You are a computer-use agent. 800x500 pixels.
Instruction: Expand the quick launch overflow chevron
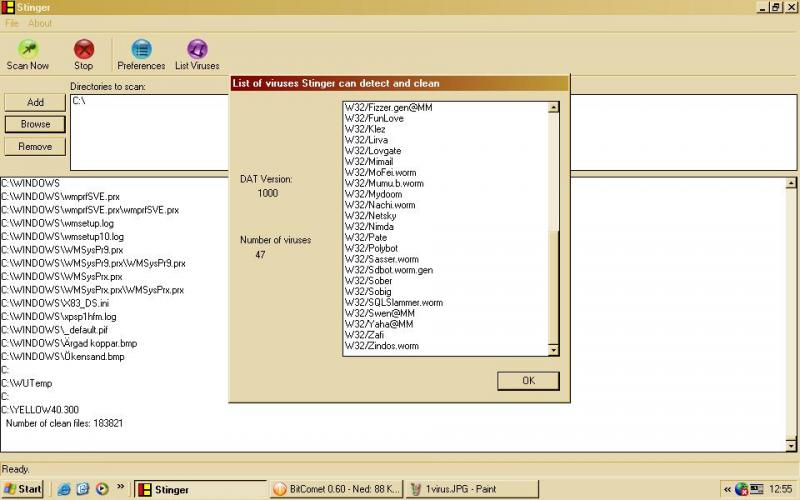tap(121, 488)
